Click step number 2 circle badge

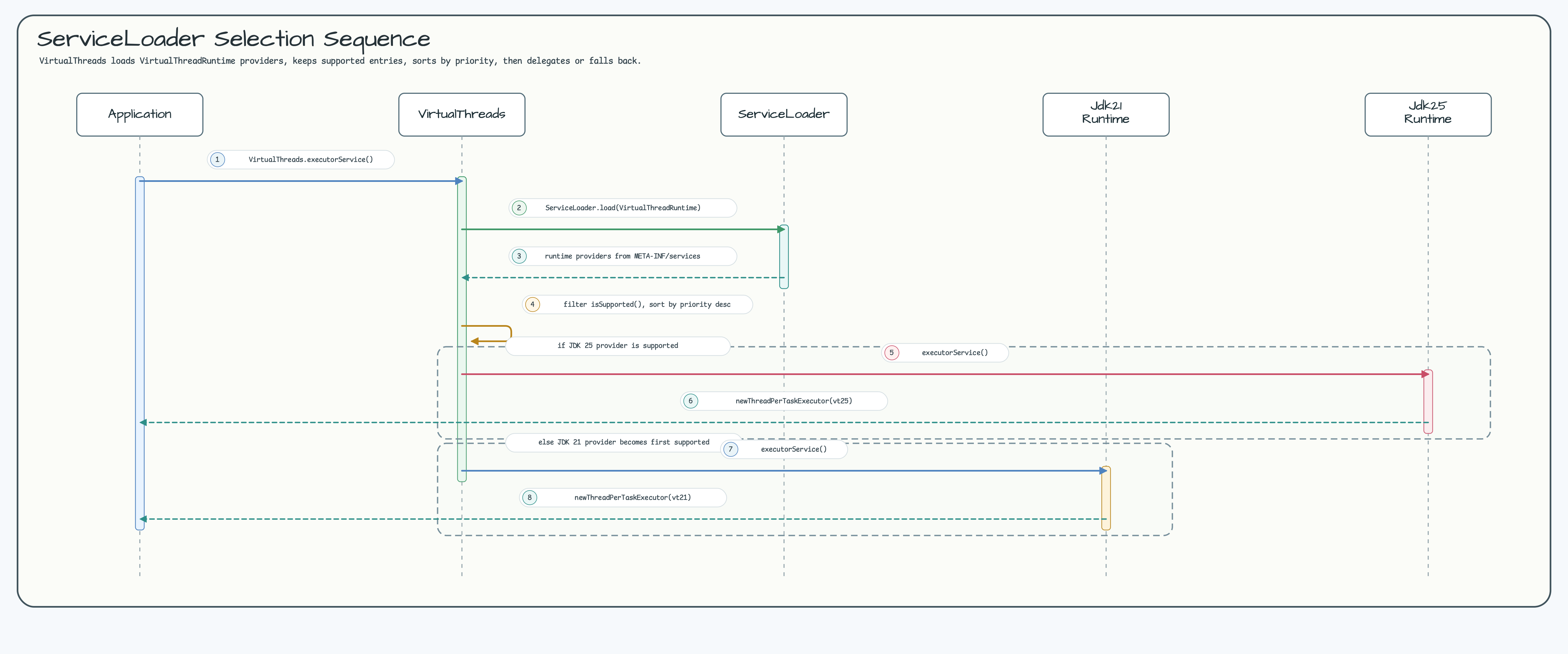(519, 208)
